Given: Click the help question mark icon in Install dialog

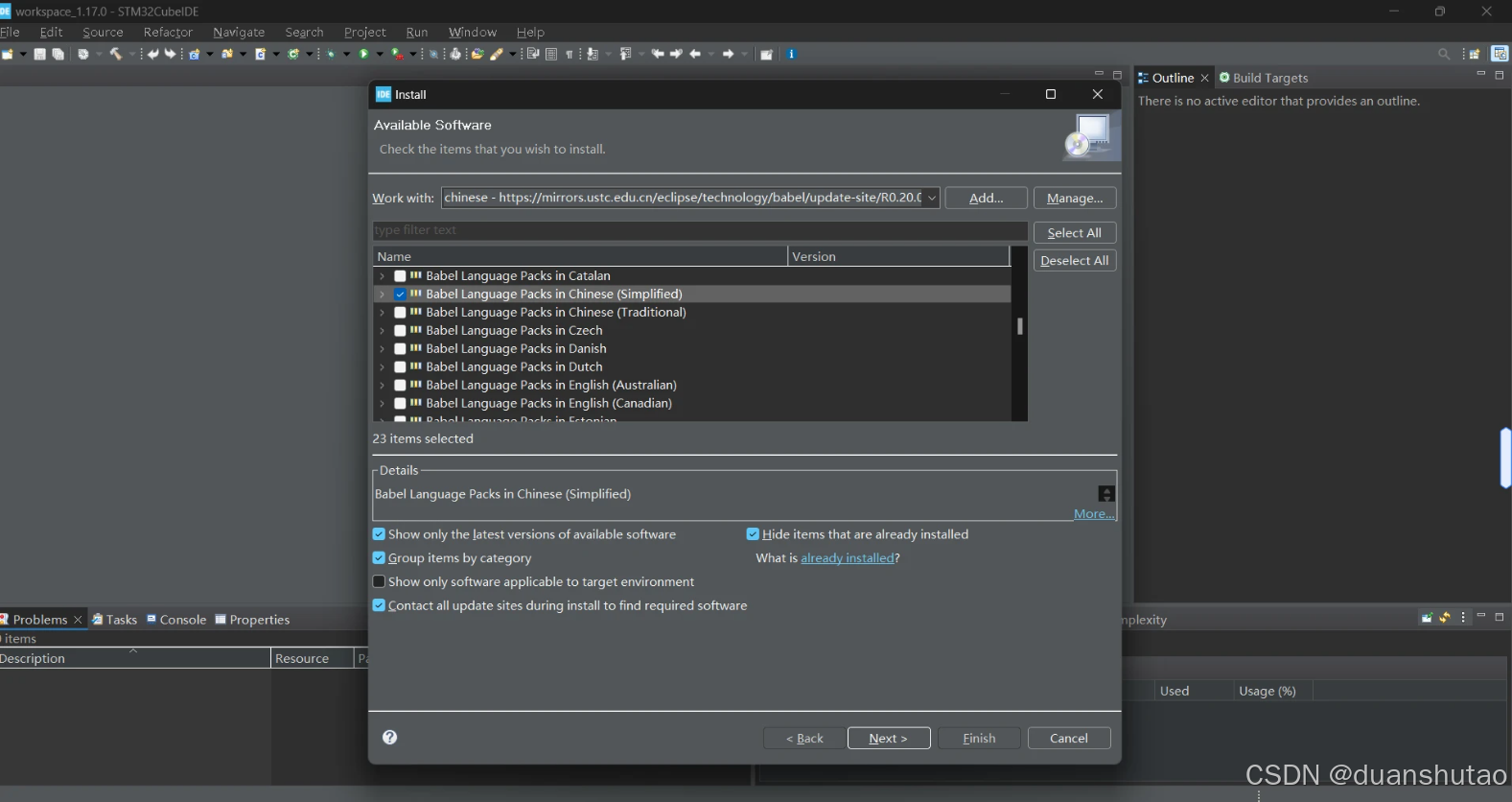Looking at the screenshot, I should 389,737.
